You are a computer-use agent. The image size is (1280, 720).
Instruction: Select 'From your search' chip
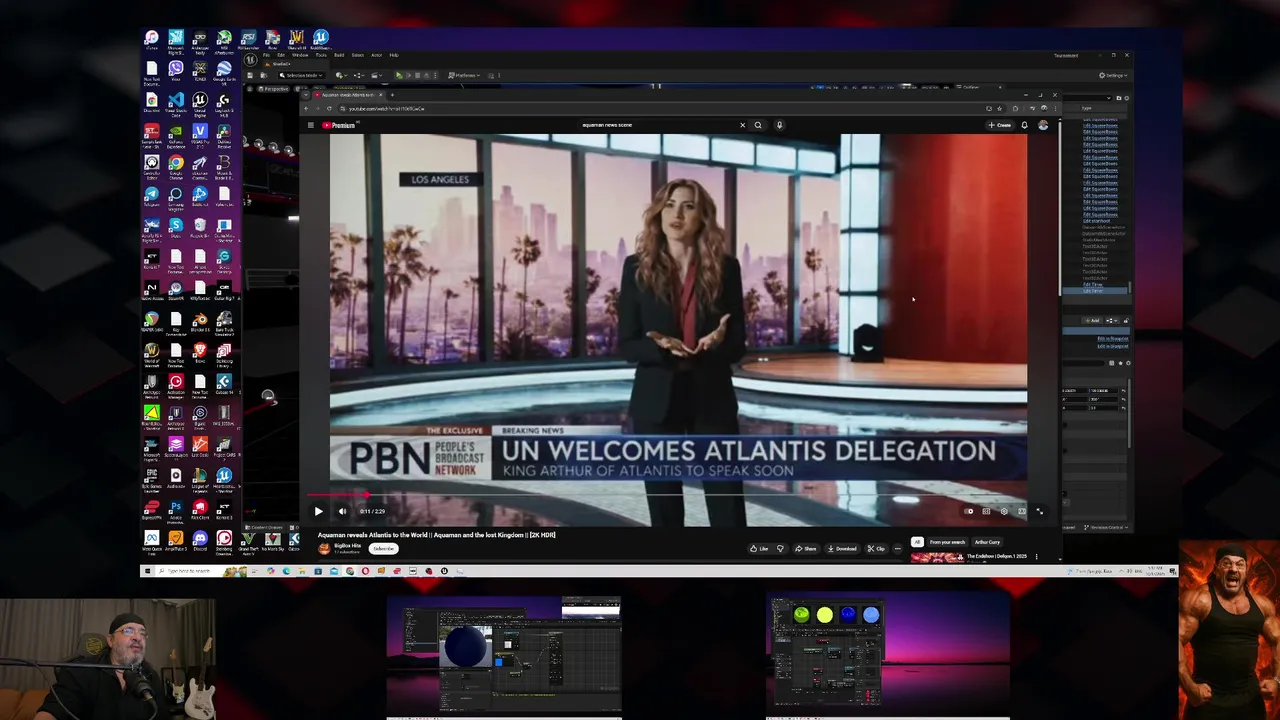[947, 542]
